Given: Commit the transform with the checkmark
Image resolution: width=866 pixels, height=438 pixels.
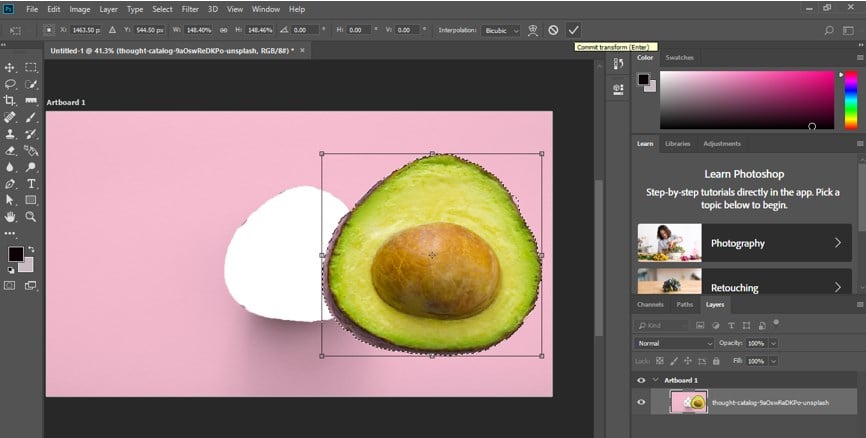Looking at the screenshot, I should coord(573,30).
